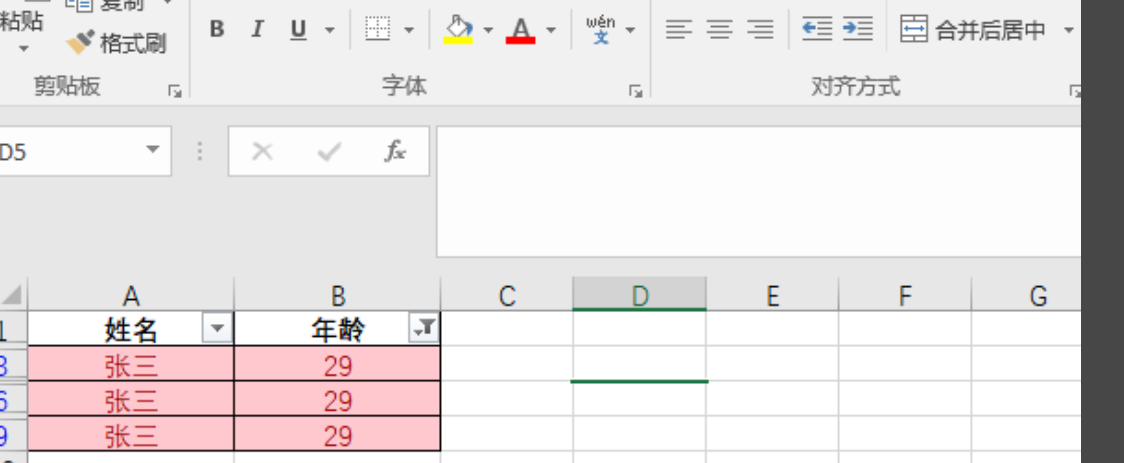Viewport: 1124px width, 463px height.
Task: Increase indent
Action: click(x=858, y=29)
